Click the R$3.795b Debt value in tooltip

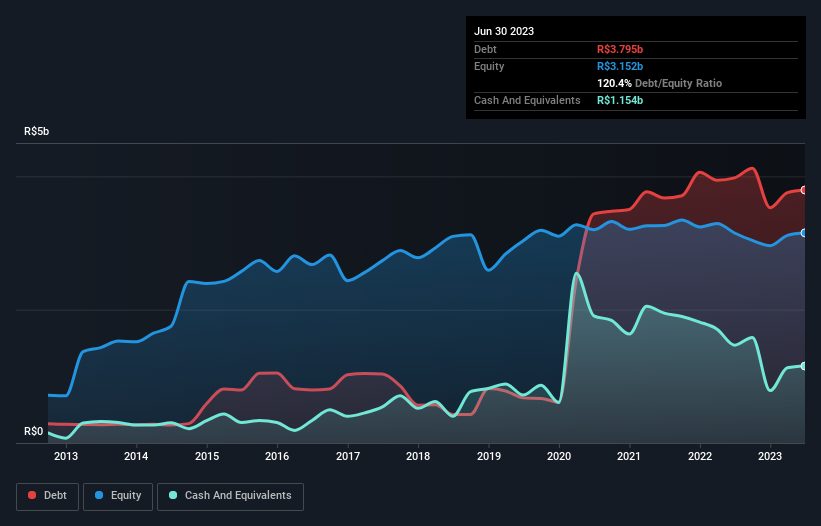tap(620, 49)
